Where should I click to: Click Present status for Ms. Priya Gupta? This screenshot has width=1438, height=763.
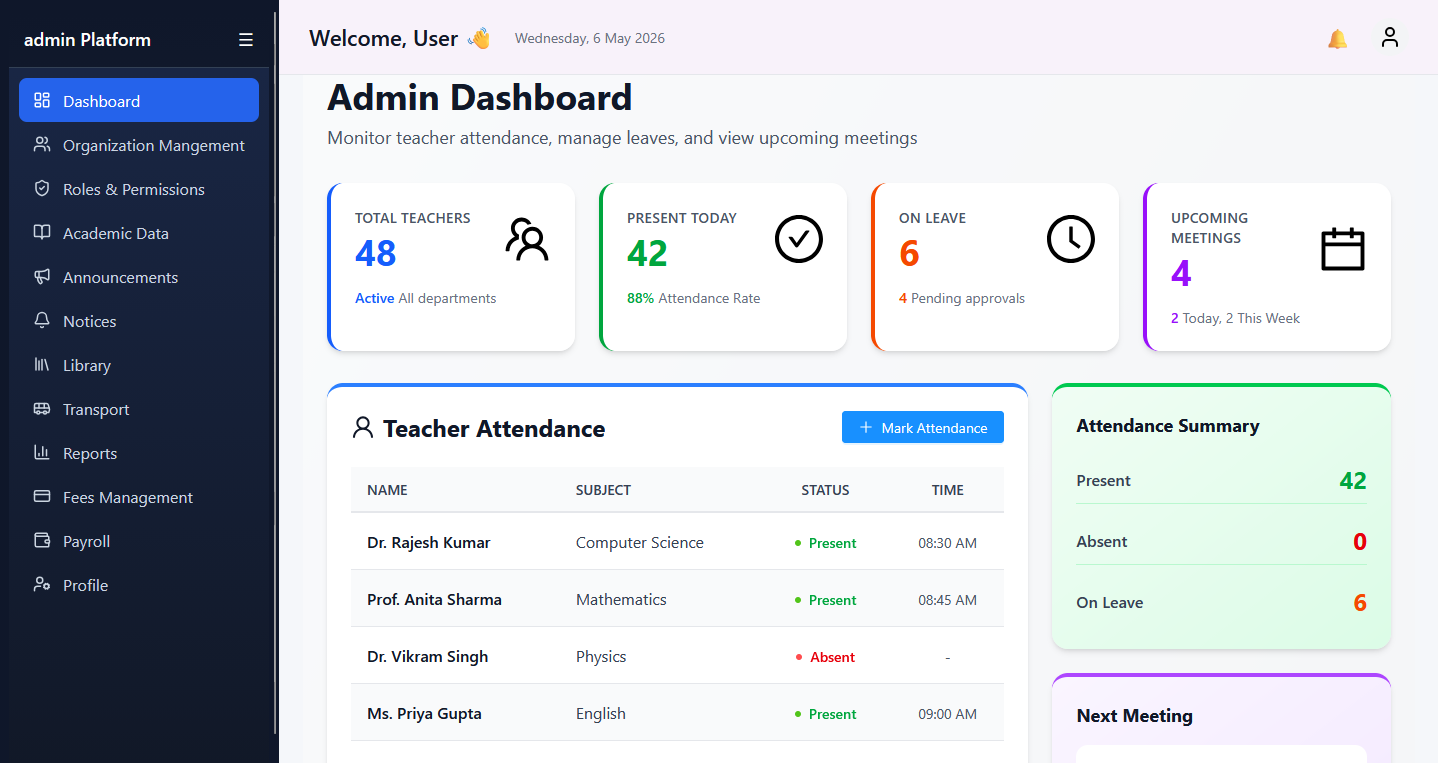[x=826, y=714]
